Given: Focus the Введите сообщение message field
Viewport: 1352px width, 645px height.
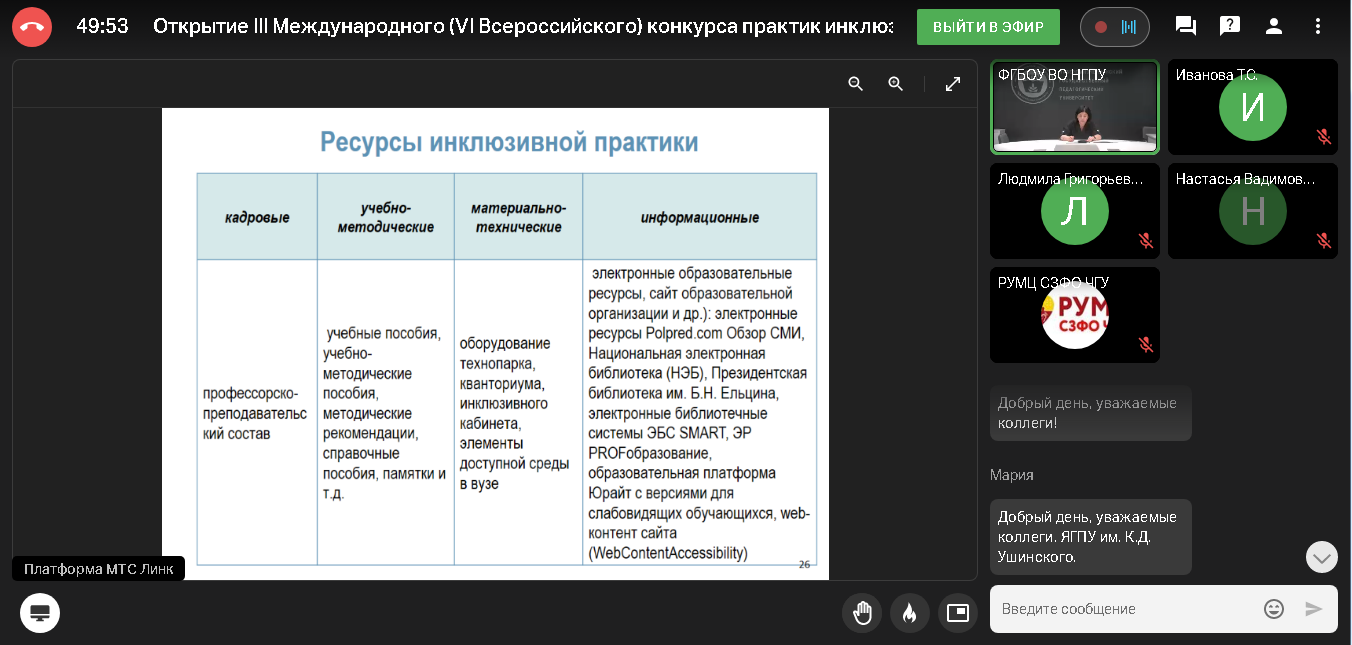Looking at the screenshot, I should coord(1125,609).
